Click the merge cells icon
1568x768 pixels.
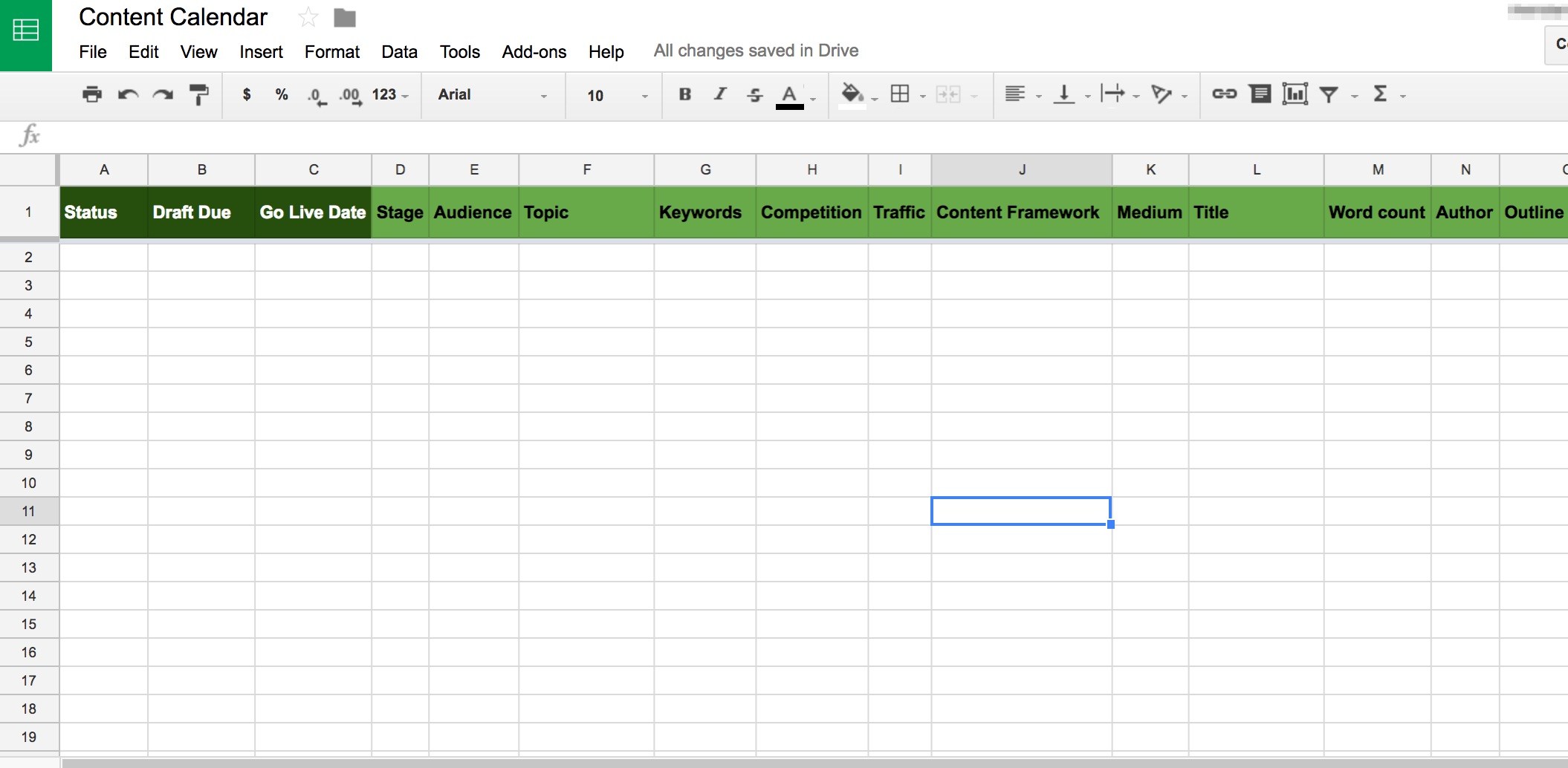948,94
